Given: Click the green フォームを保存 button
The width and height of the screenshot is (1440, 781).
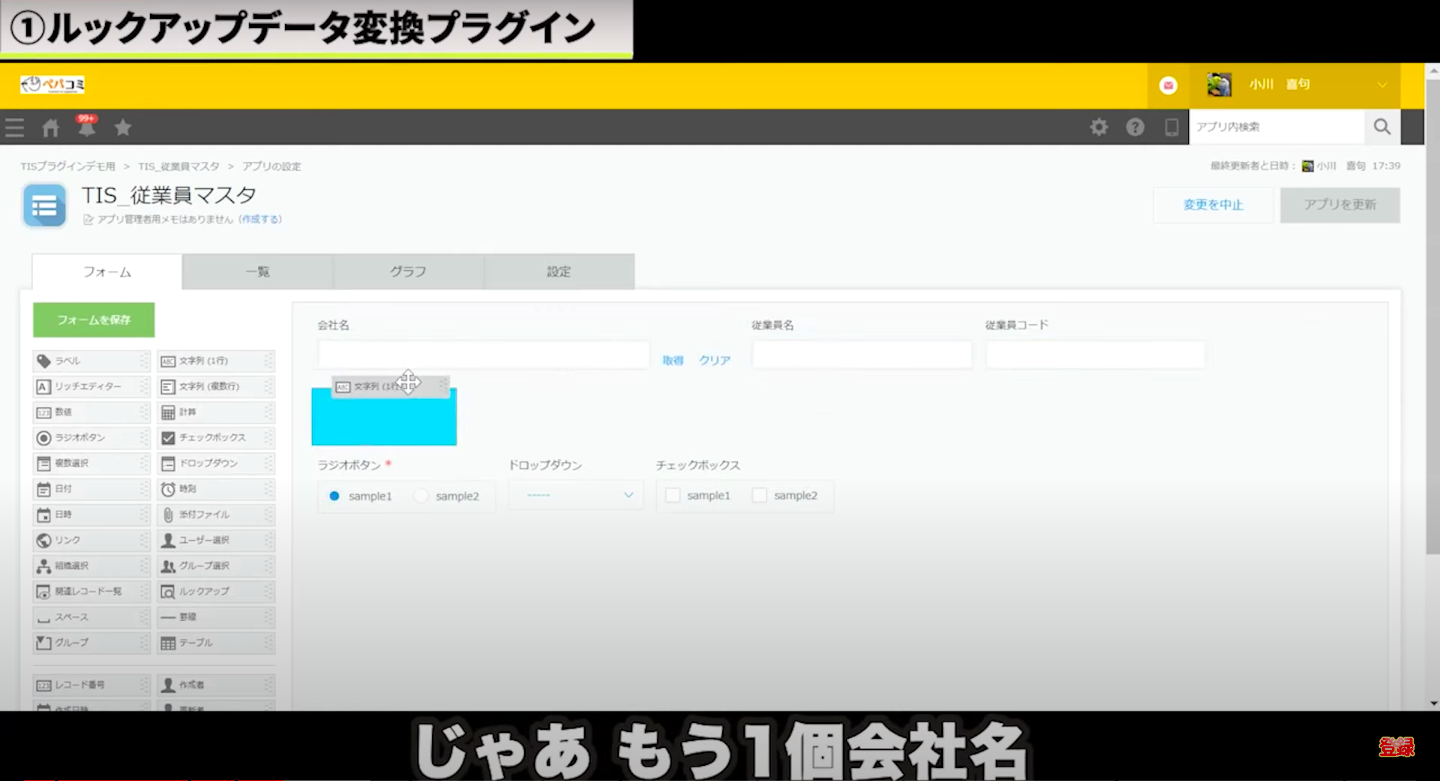Looking at the screenshot, I should [x=94, y=320].
